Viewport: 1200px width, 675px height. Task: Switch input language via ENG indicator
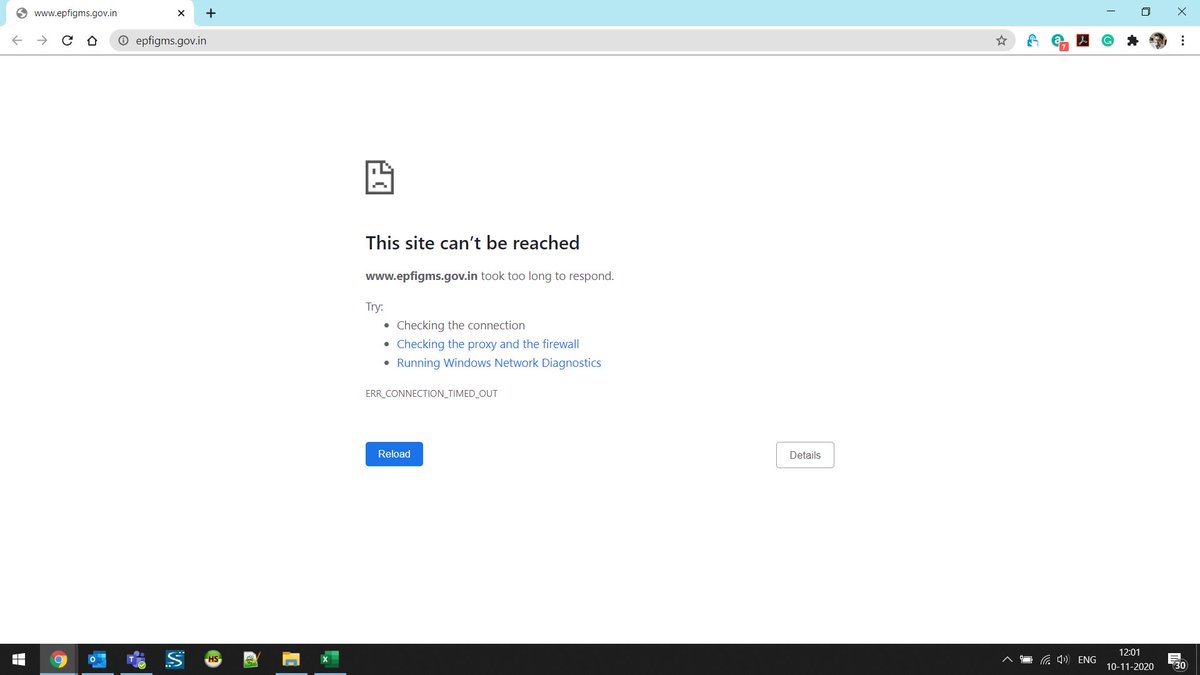1087,660
